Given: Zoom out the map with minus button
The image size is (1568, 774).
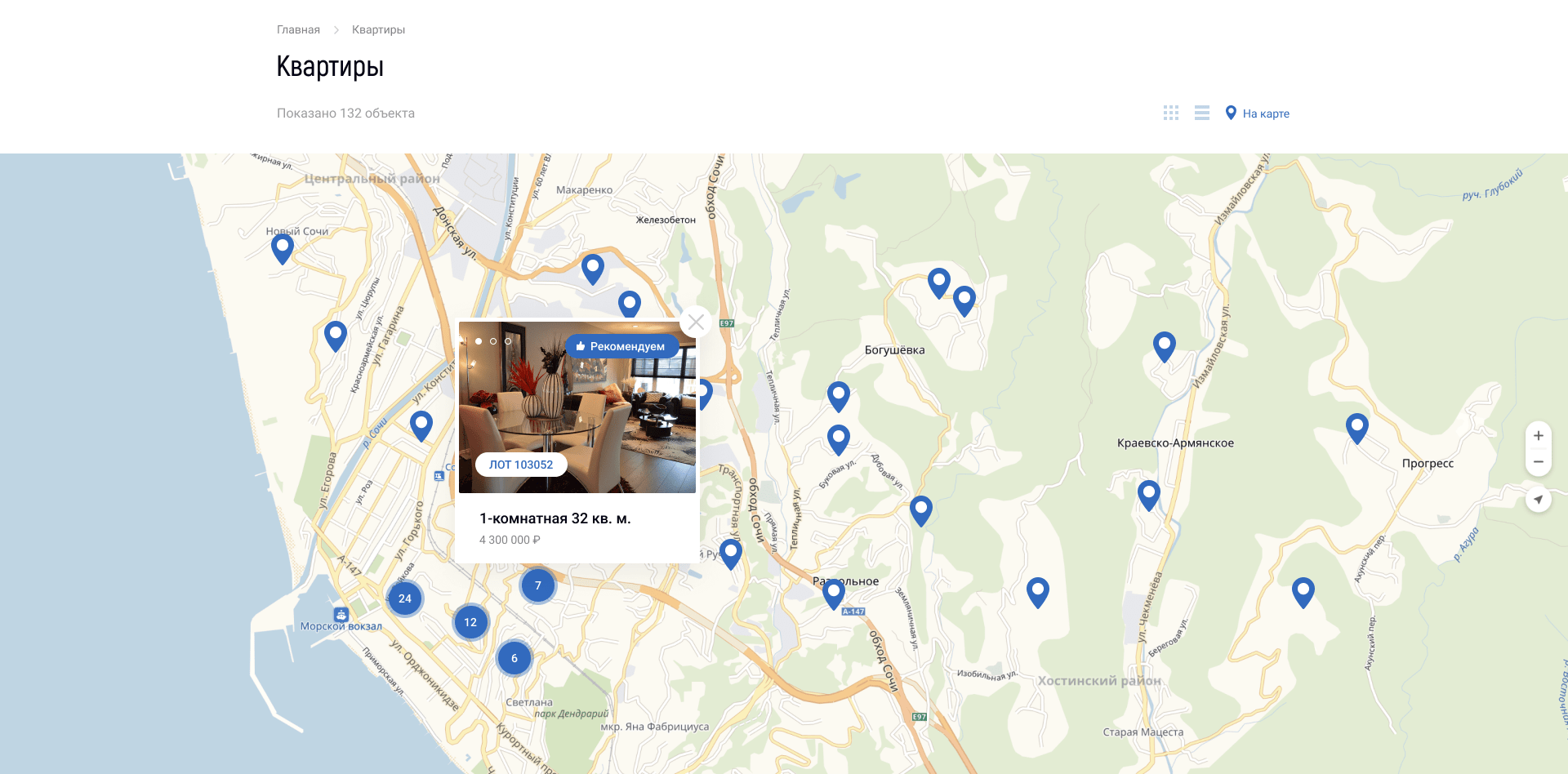Looking at the screenshot, I should point(1539,462).
